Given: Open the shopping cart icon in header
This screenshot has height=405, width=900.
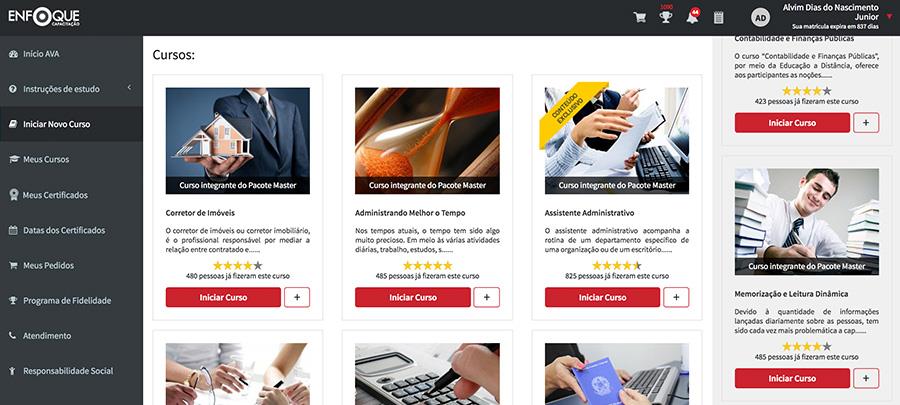Looking at the screenshot, I should (x=639, y=17).
